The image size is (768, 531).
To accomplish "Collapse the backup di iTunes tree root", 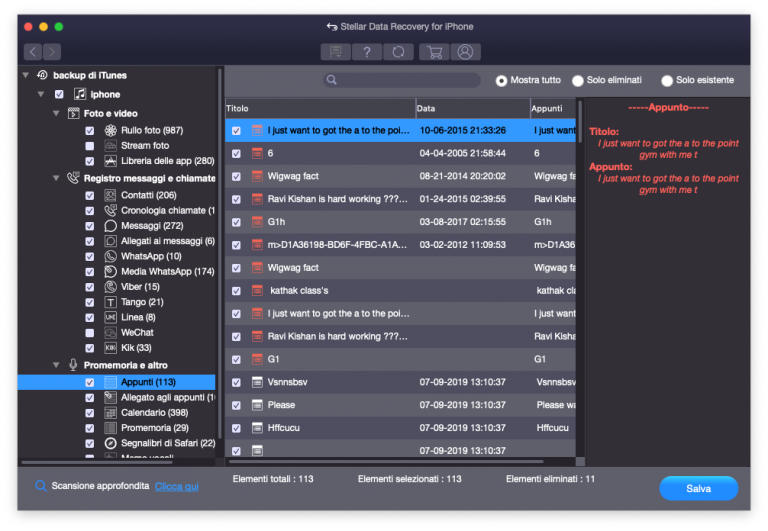I will [x=25, y=76].
